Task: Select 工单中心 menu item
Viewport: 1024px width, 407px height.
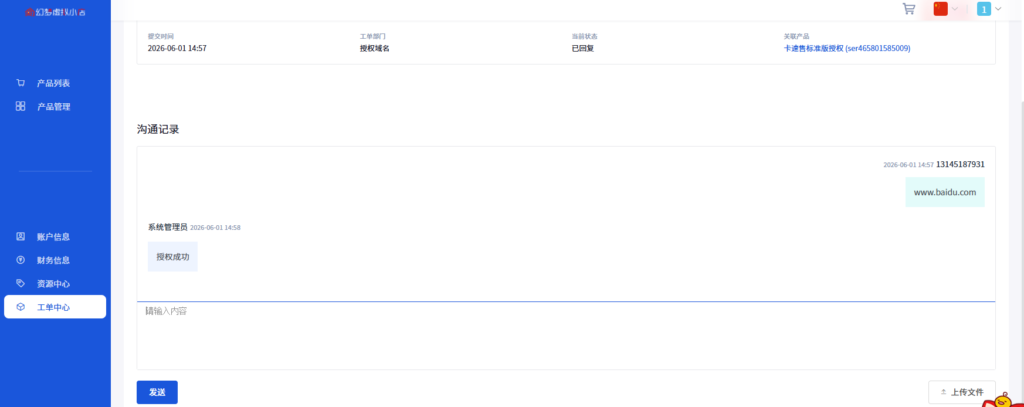Action: 55,307
